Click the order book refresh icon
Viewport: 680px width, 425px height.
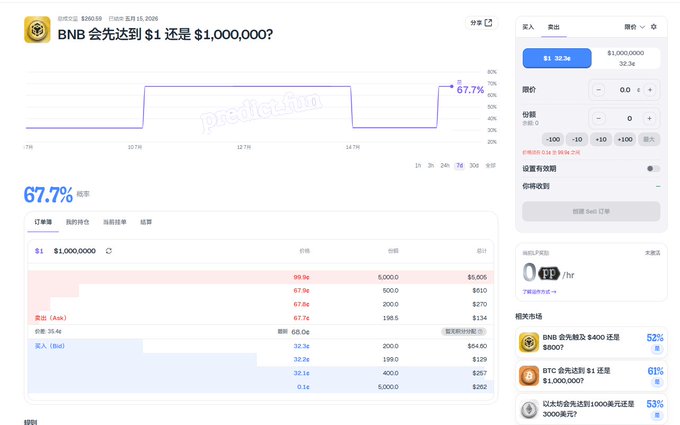coord(109,251)
